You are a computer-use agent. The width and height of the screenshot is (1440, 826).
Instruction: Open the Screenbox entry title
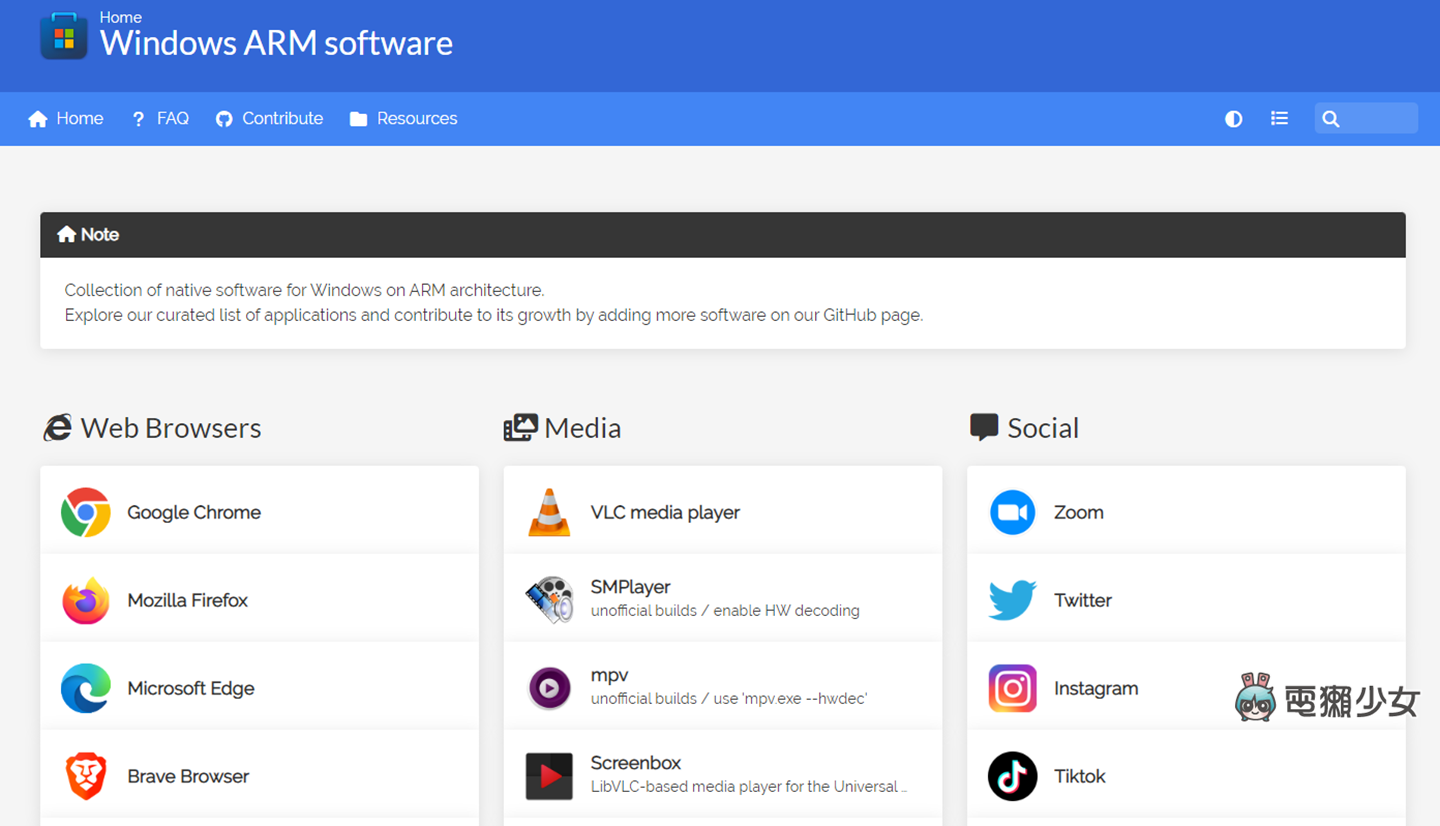(636, 763)
